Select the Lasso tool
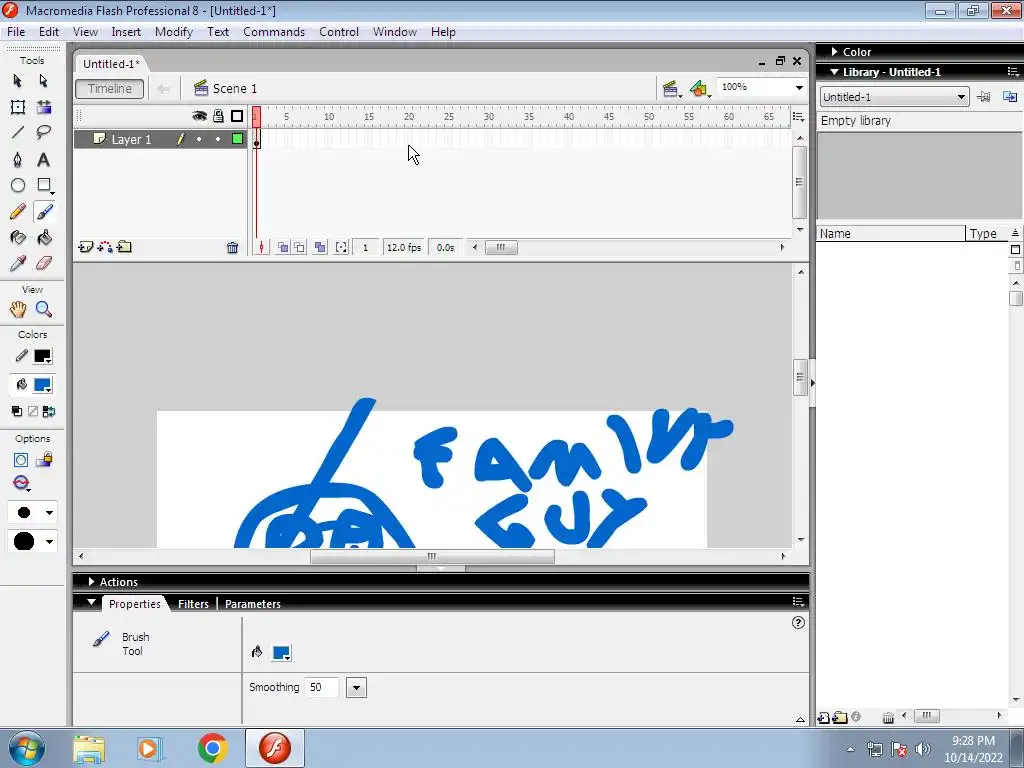 pos(44,133)
